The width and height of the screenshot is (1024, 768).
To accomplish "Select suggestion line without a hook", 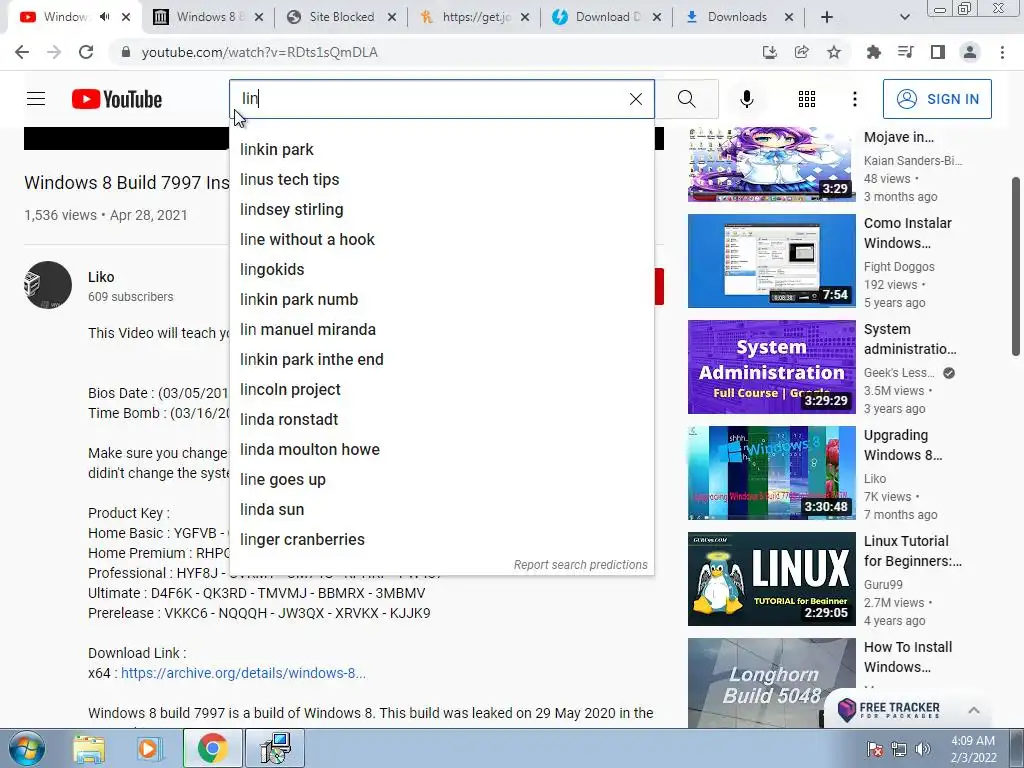I will click(441, 240).
